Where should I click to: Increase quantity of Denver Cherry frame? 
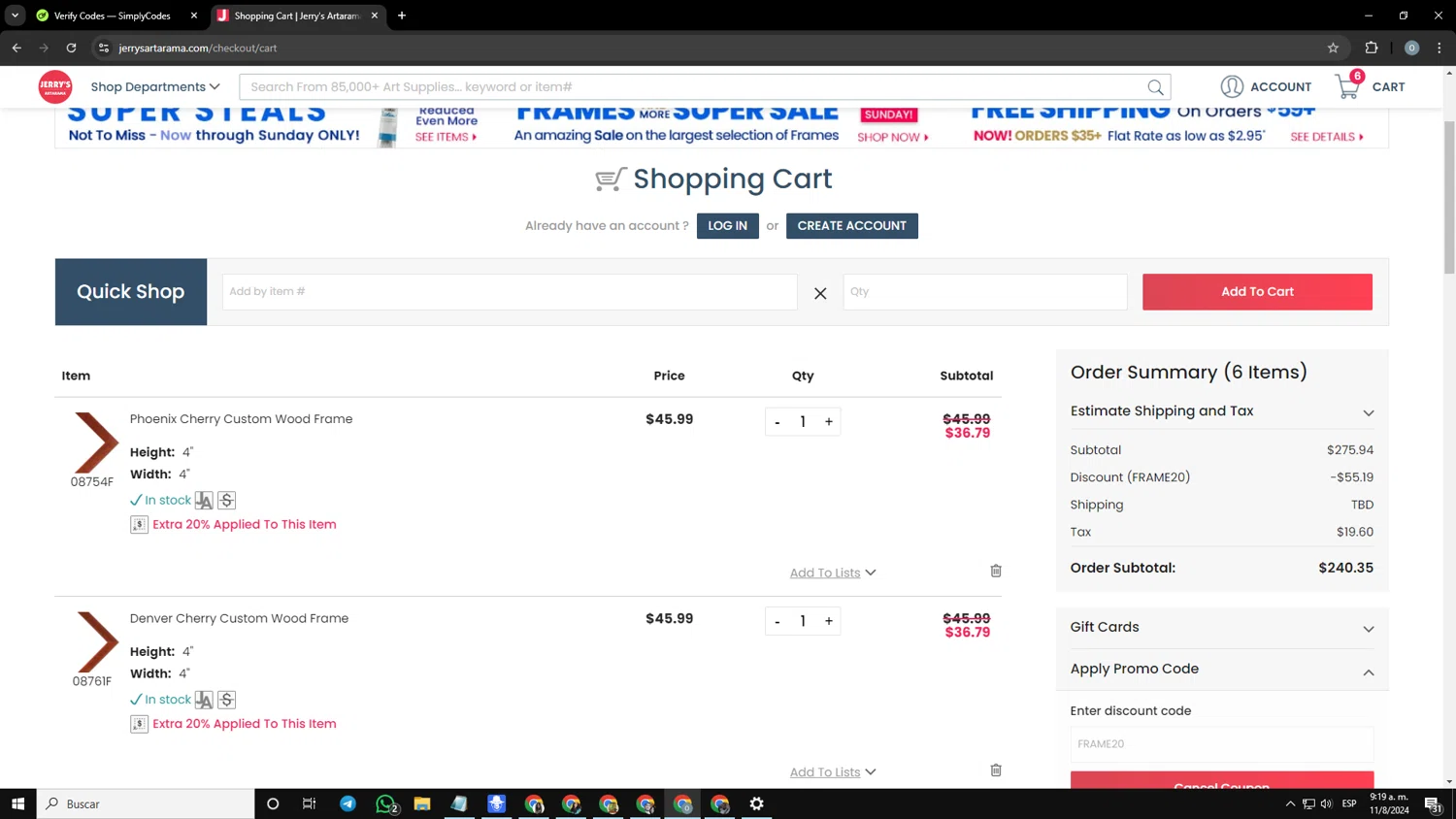point(829,621)
